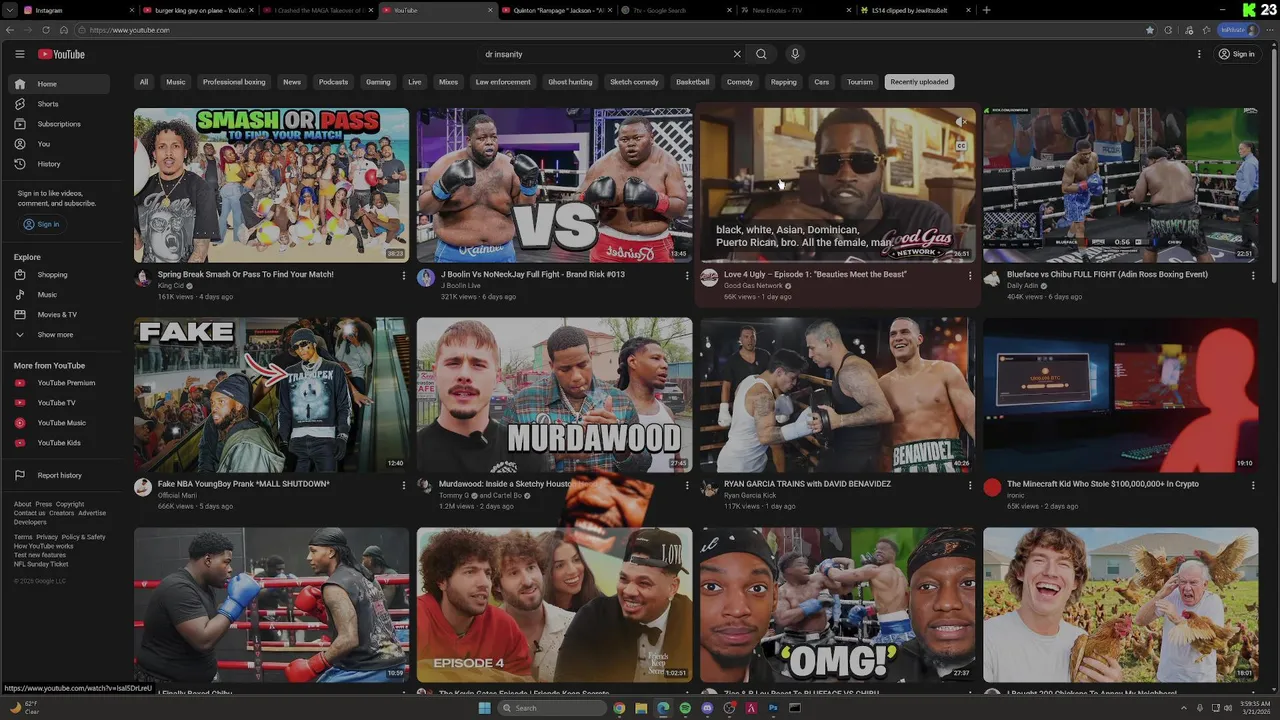Open the YouTube settings three-dot menu near Sign in
The width and height of the screenshot is (1280, 720).
pos(1199,54)
